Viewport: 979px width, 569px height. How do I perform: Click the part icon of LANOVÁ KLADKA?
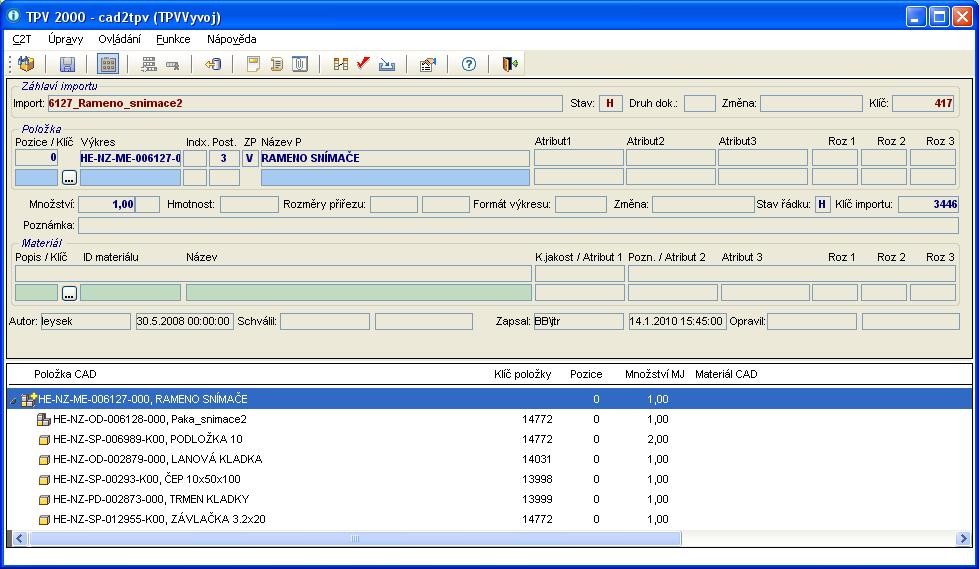tap(44, 460)
